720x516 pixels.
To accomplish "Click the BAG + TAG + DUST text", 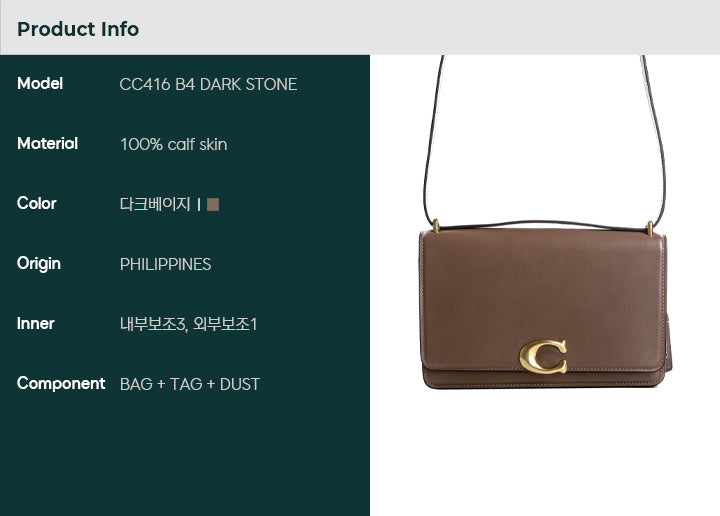I will tap(190, 384).
